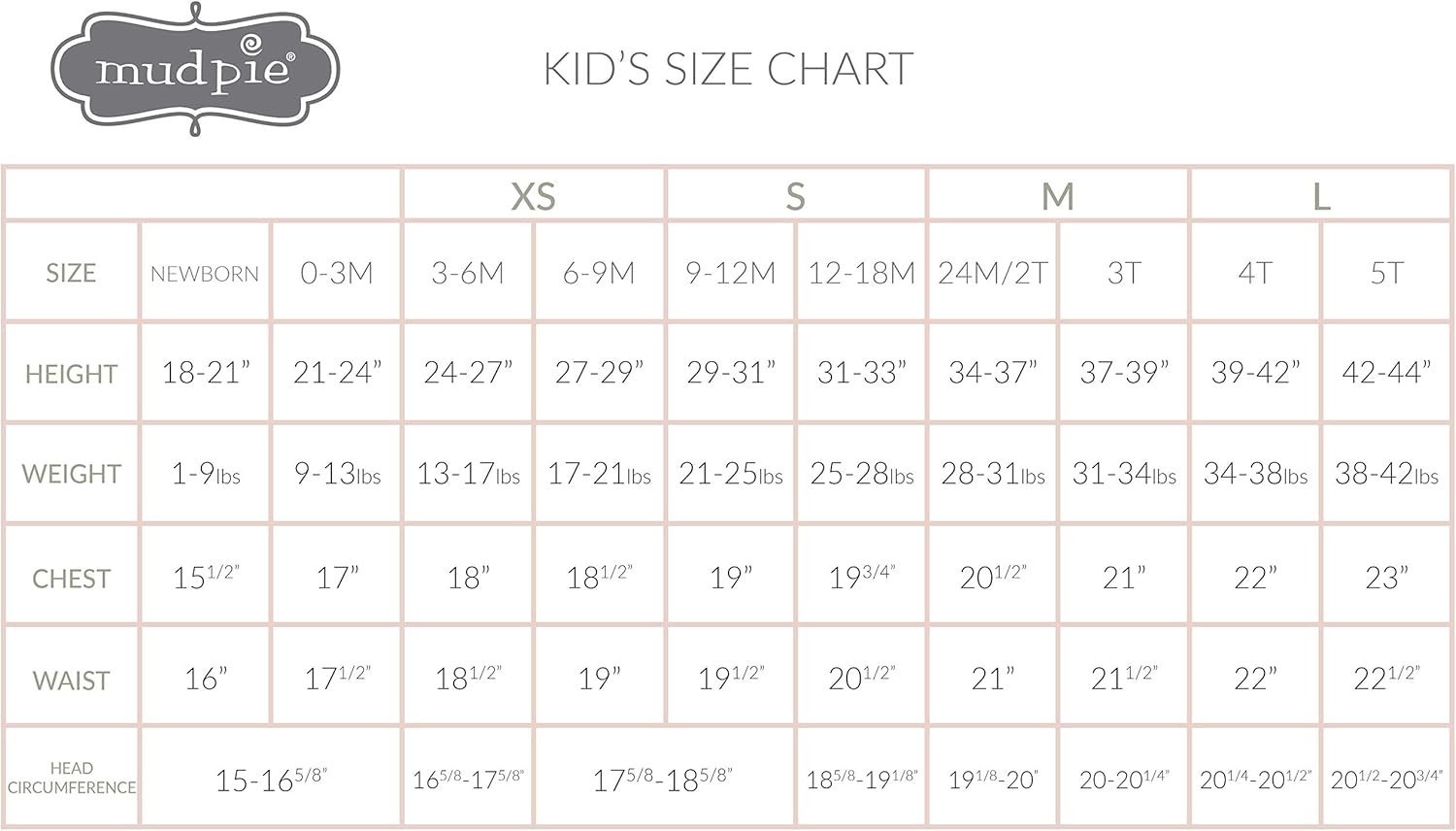Select the 19 3/4” chest measurement
1456x831 pixels.
[x=861, y=578]
